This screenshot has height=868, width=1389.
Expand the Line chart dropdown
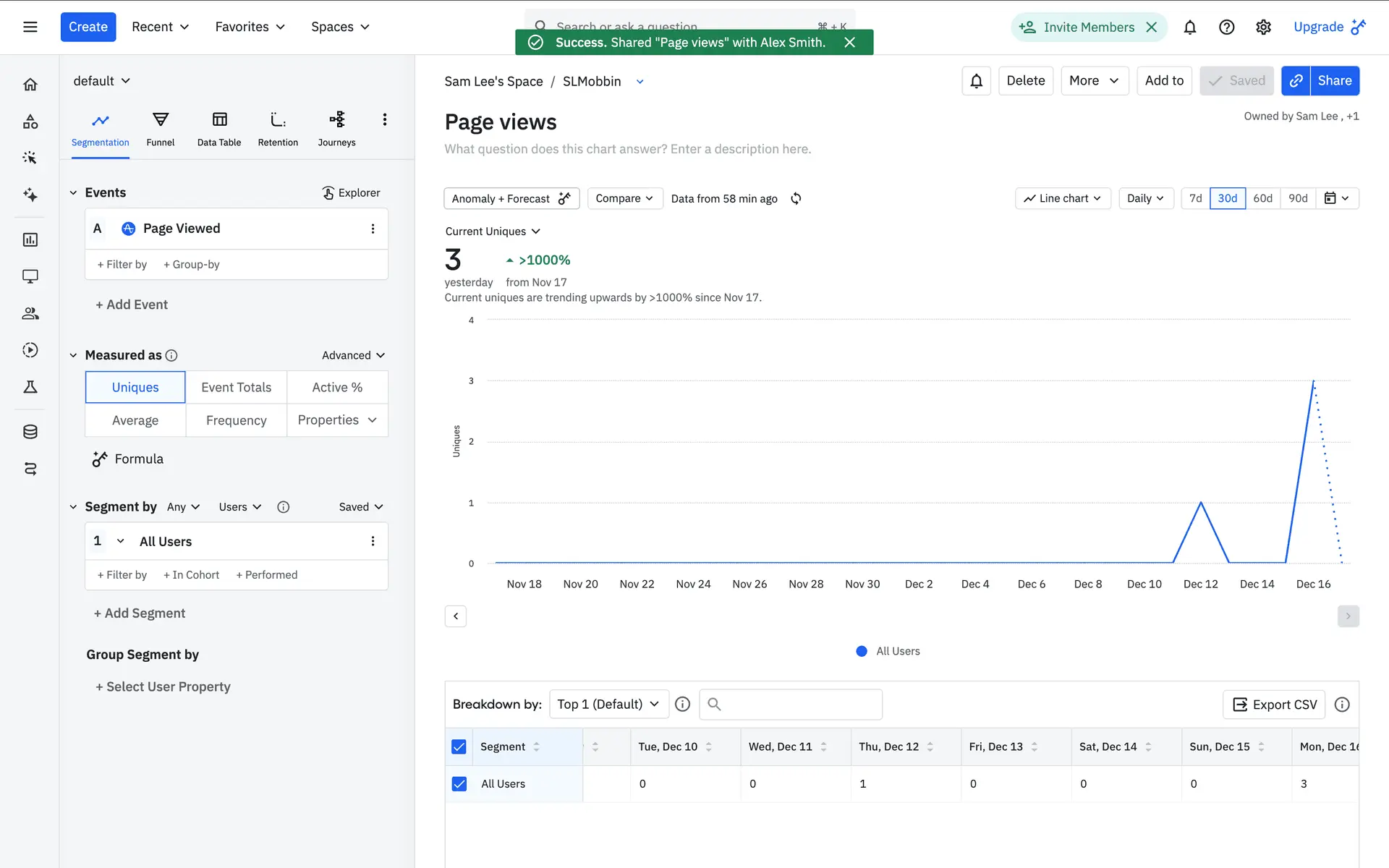coord(1062,198)
